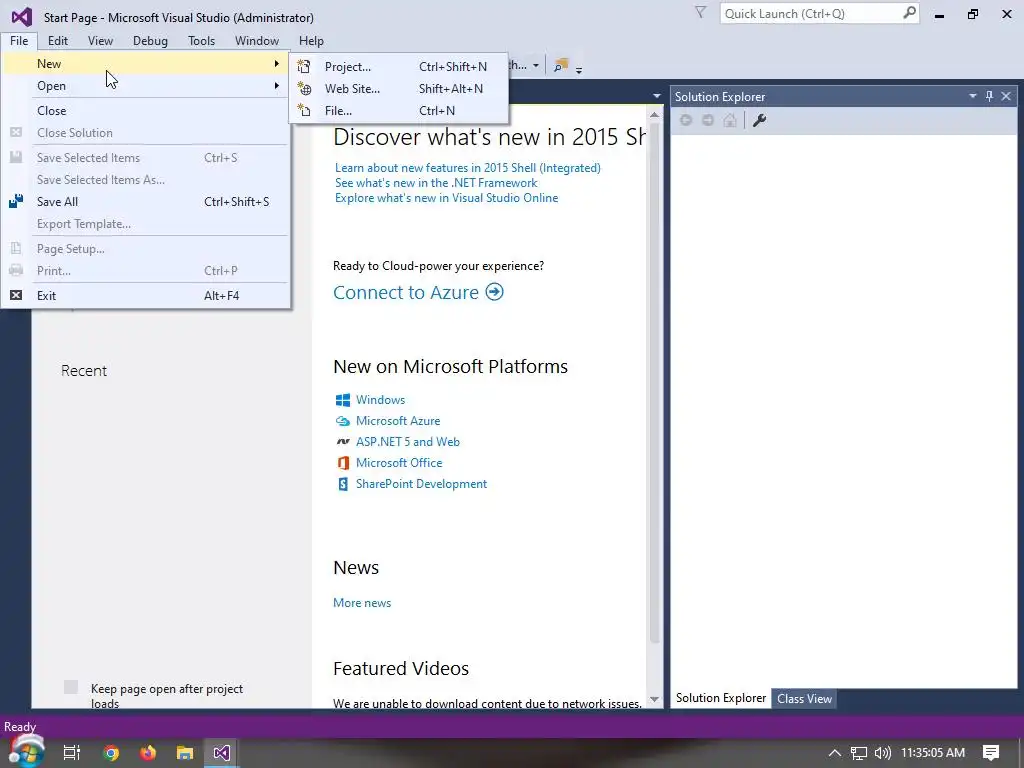Open Task View on the taskbar

tap(71, 753)
